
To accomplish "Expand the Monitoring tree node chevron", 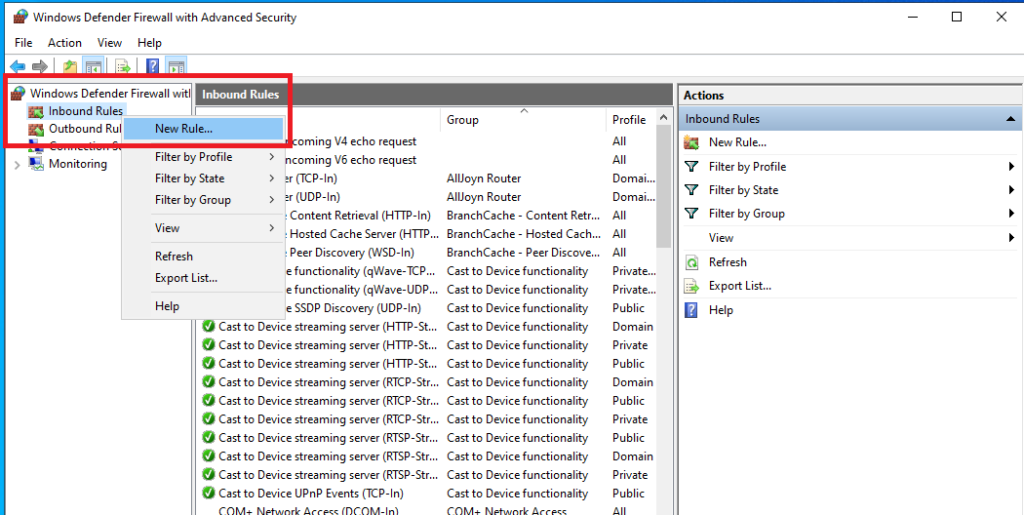I will (x=17, y=164).
